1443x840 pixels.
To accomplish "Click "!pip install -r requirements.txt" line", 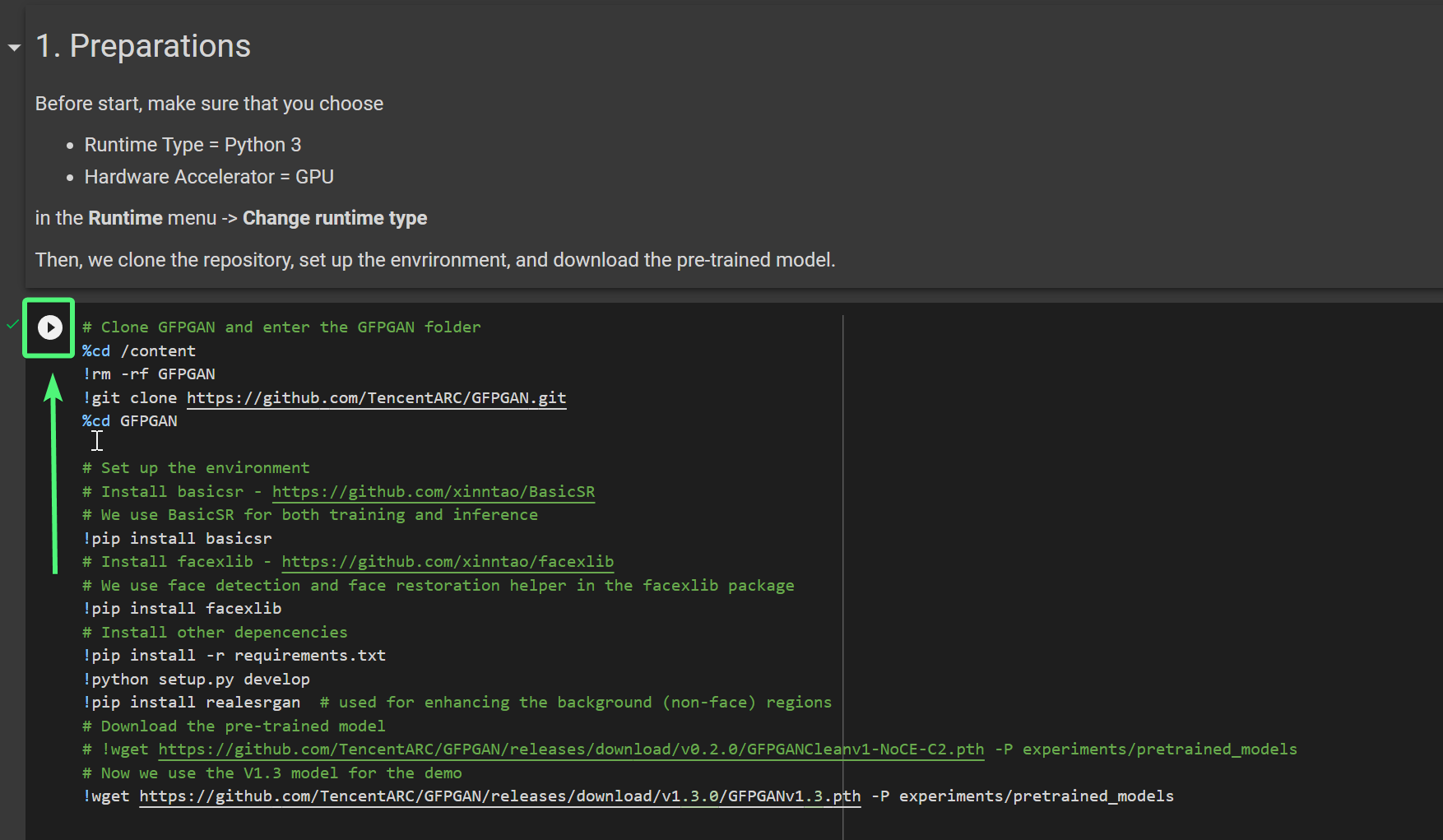I will (234, 656).
